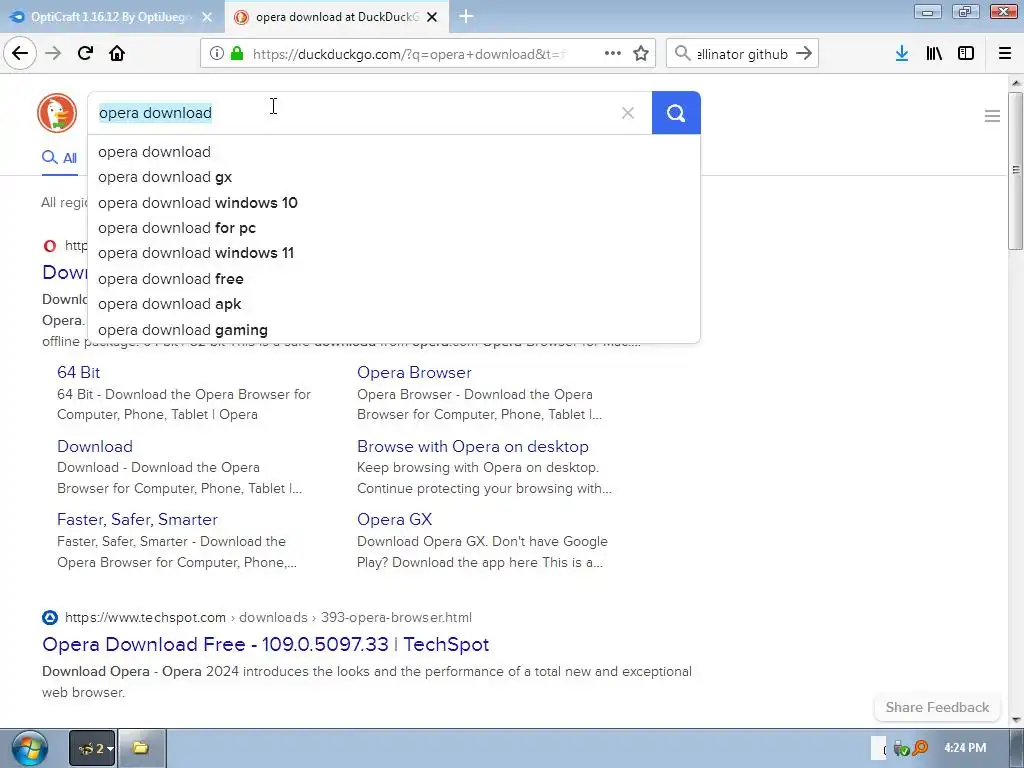Choose suggestion 'opera download windows 11'

click(x=394, y=253)
